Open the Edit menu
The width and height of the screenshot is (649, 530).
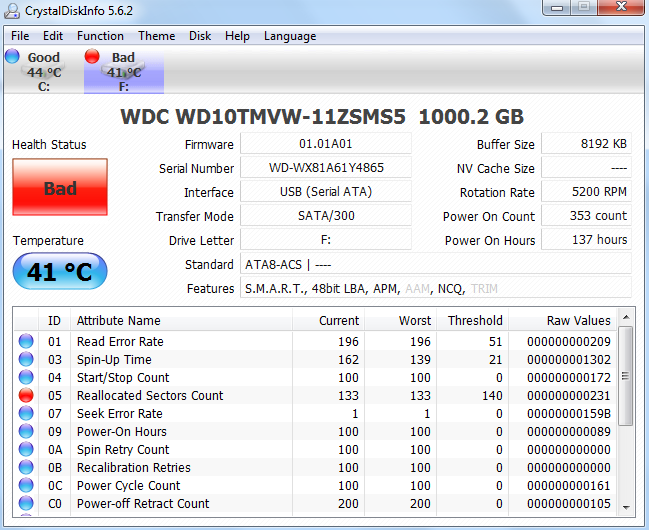point(53,36)
